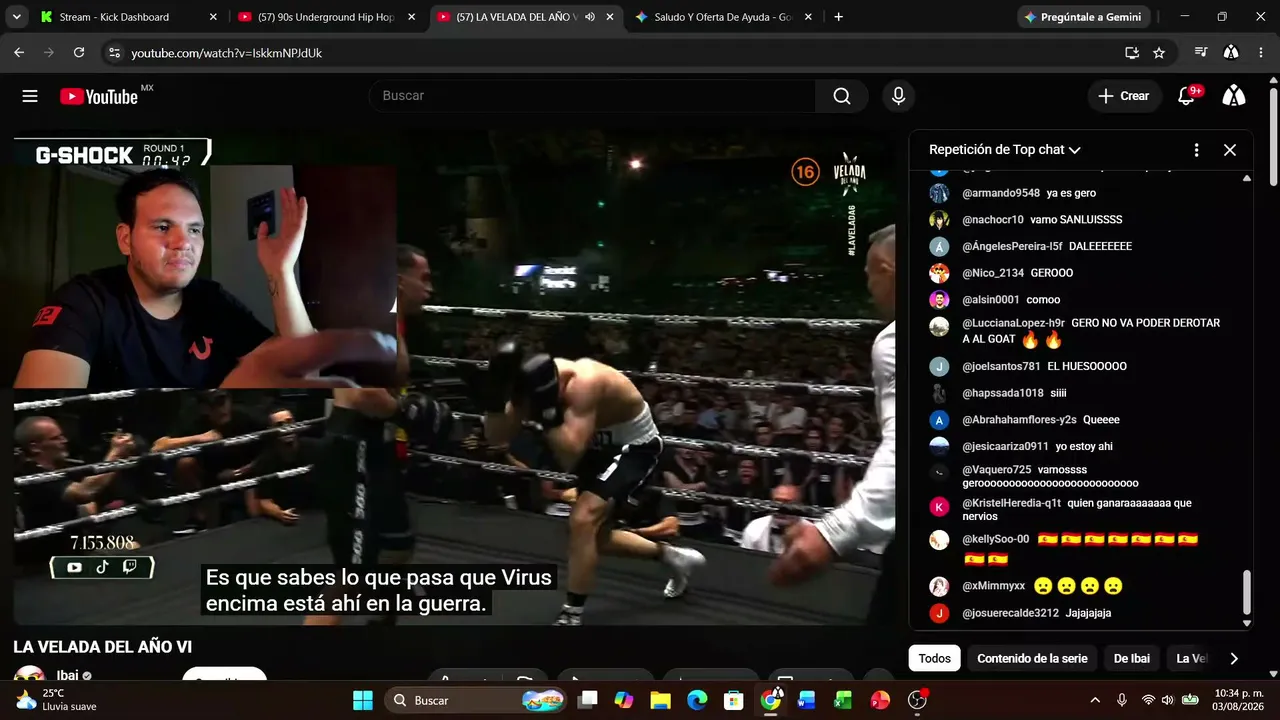Open File Explorer from the taskbar
The width and height of the screenshot is (1280, 720).
[x=661, y=700]
